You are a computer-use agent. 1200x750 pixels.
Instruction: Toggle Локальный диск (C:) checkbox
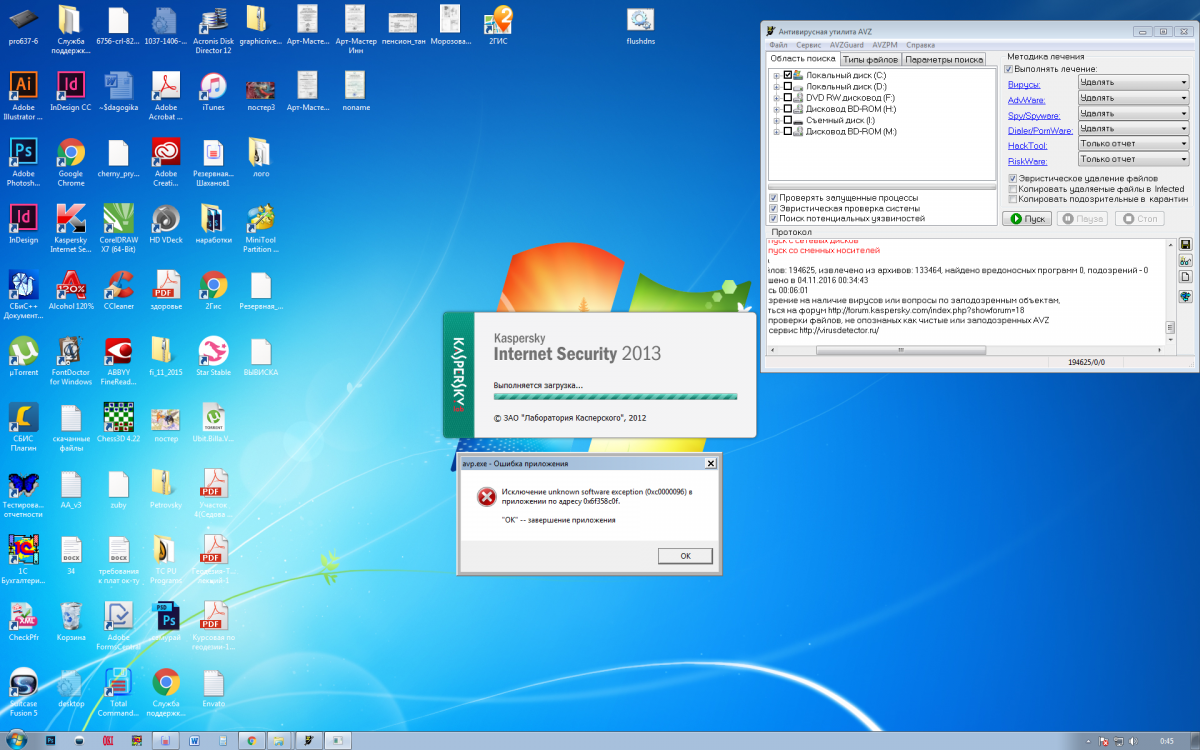point(788,75)
